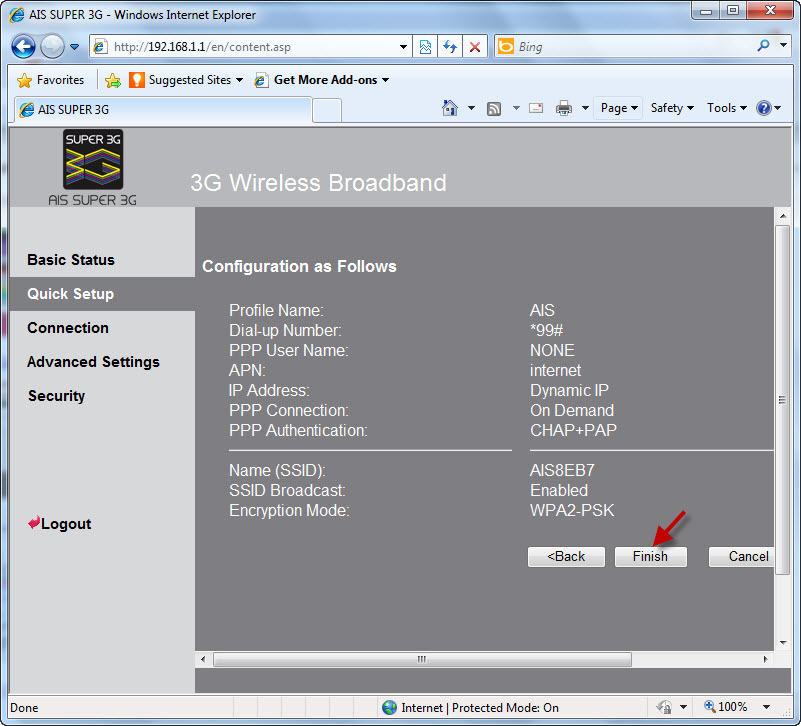Click the CHAP+PAP authentication value
Image resolution: width=801 pixels, height=726 pixels.
573,431
